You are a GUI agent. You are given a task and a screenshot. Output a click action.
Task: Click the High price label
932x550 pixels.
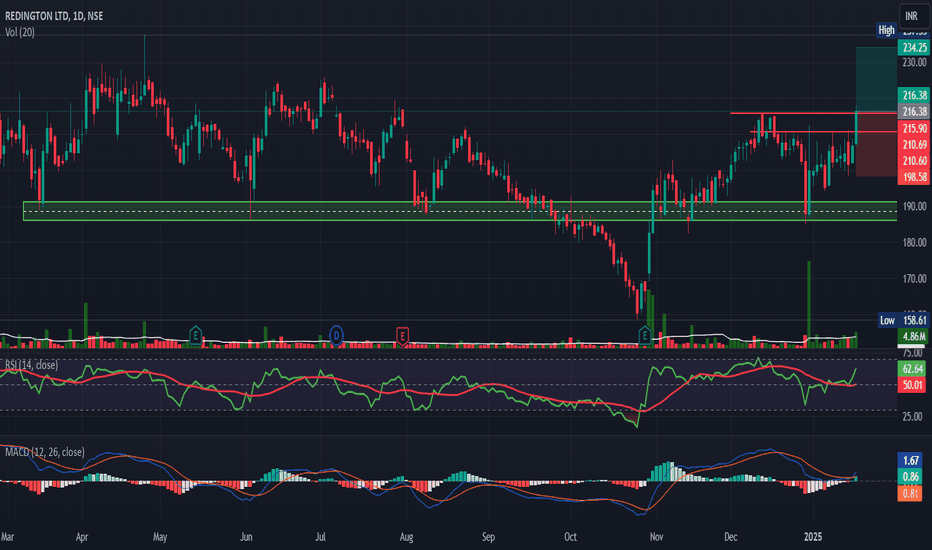886,30
